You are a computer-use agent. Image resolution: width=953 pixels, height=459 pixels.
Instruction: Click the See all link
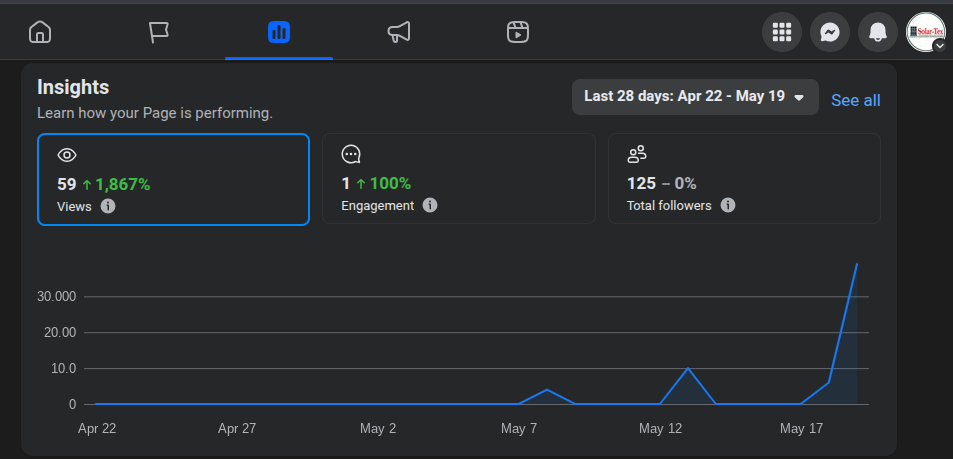tap(855, 100)
